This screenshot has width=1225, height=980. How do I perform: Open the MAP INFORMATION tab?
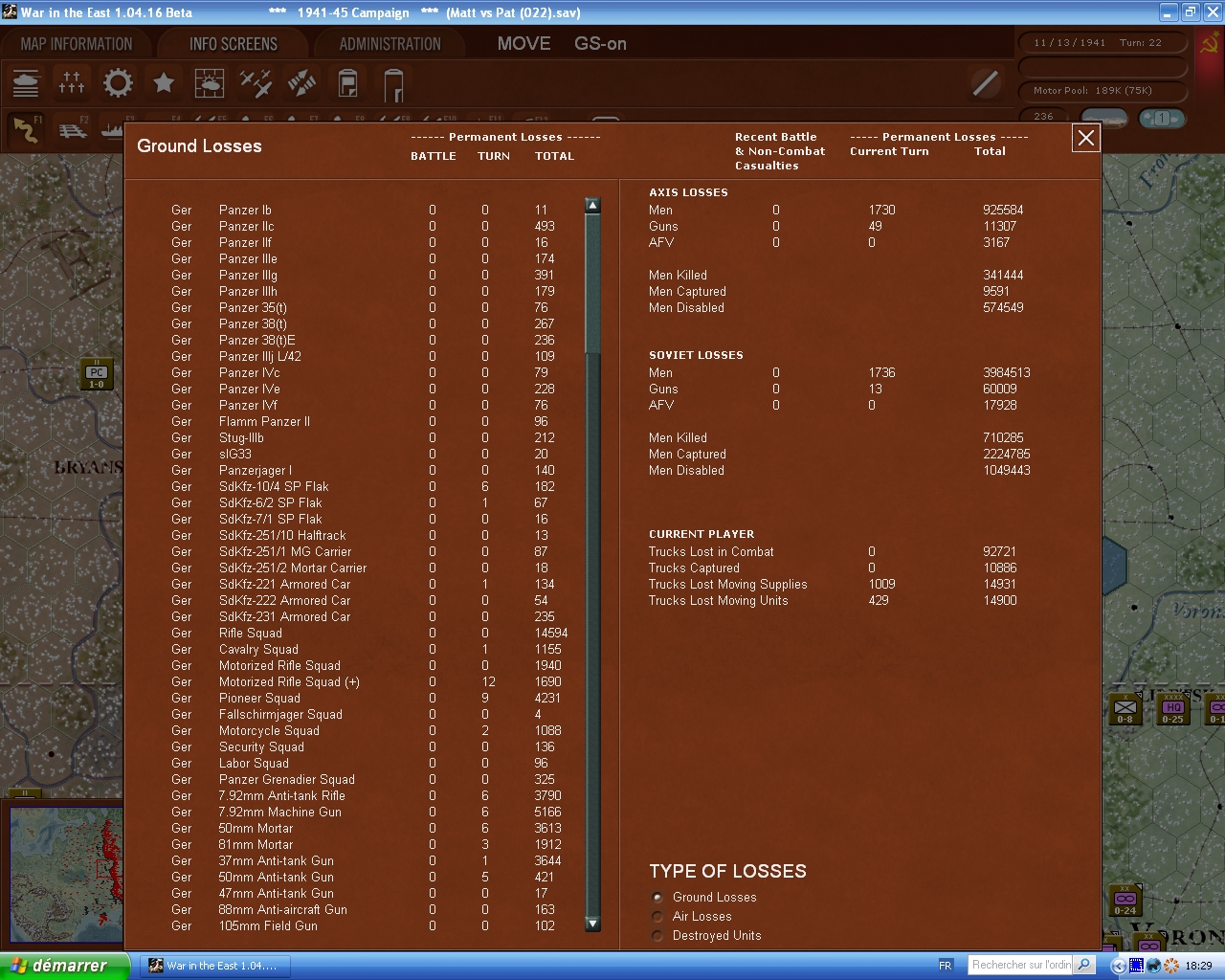click(x=77, y=44)
